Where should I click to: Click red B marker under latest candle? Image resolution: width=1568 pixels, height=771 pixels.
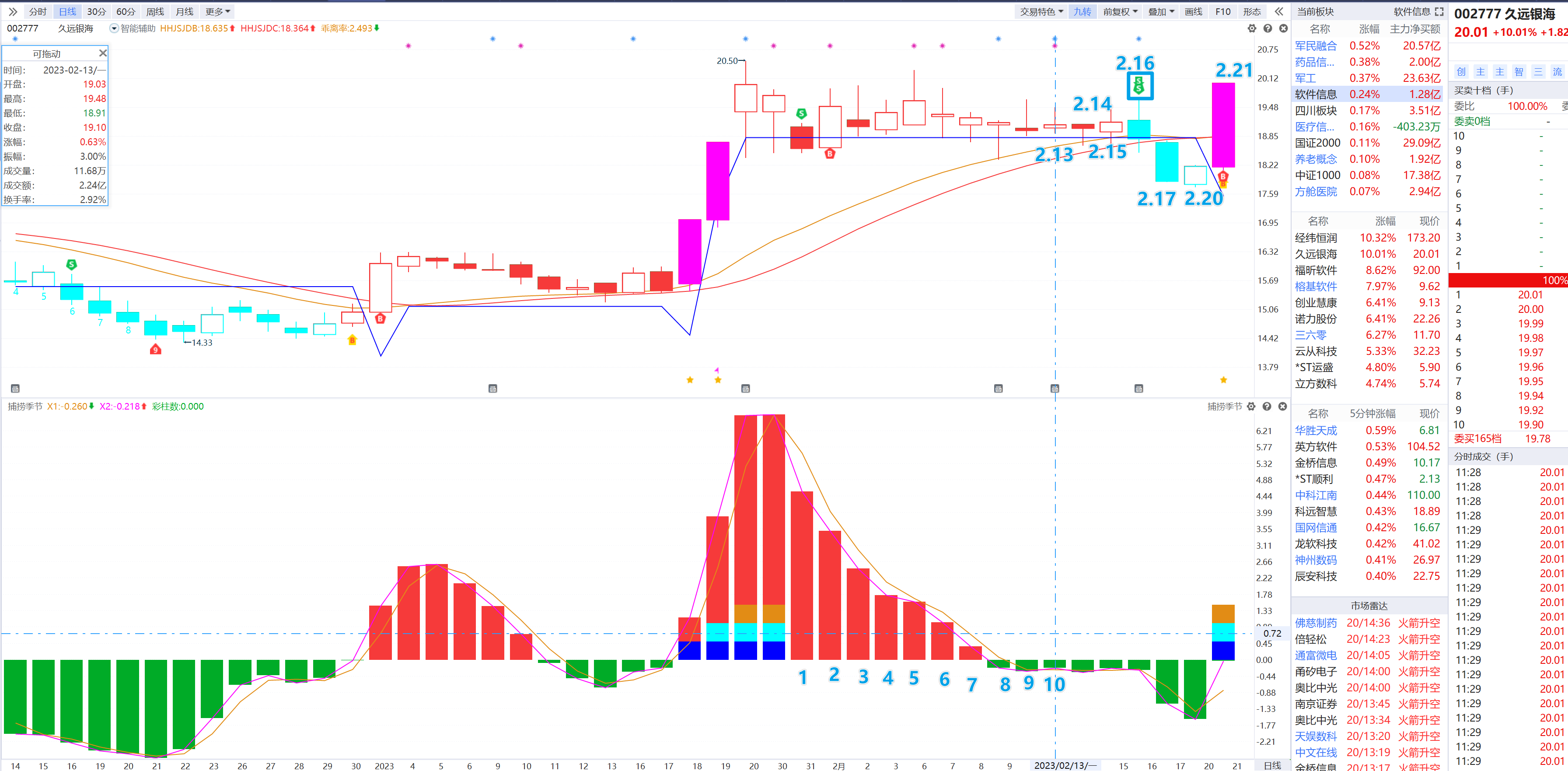point(1223,177)
